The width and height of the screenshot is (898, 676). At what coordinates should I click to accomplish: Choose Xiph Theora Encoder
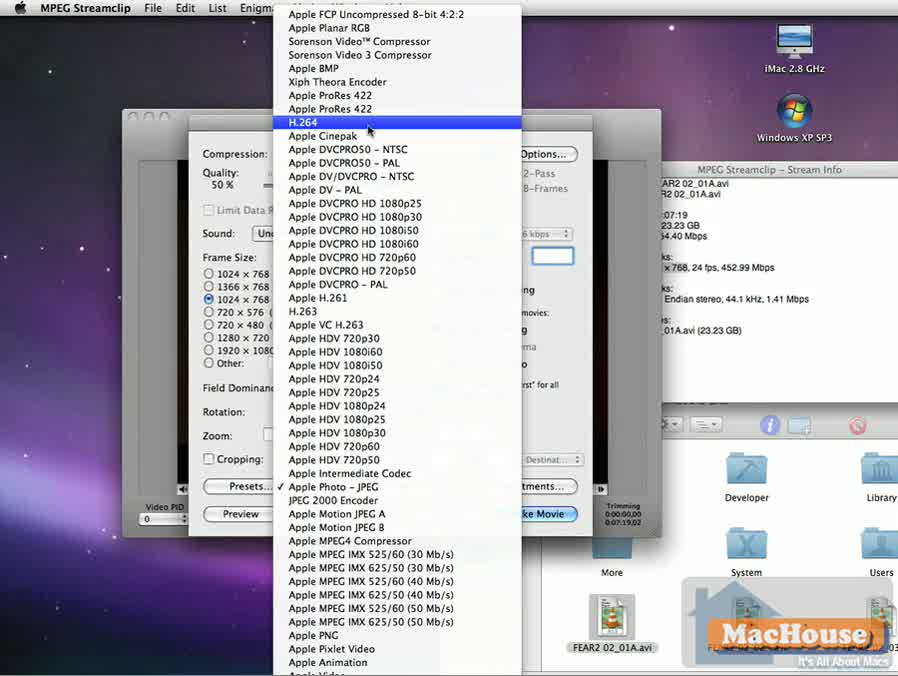(x=397, y=82)
